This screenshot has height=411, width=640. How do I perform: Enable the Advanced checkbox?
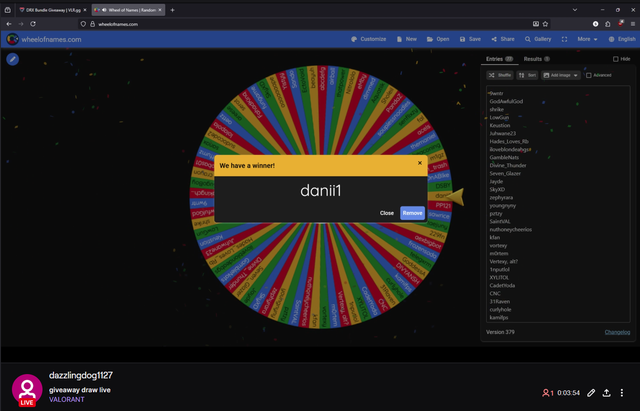589,75
